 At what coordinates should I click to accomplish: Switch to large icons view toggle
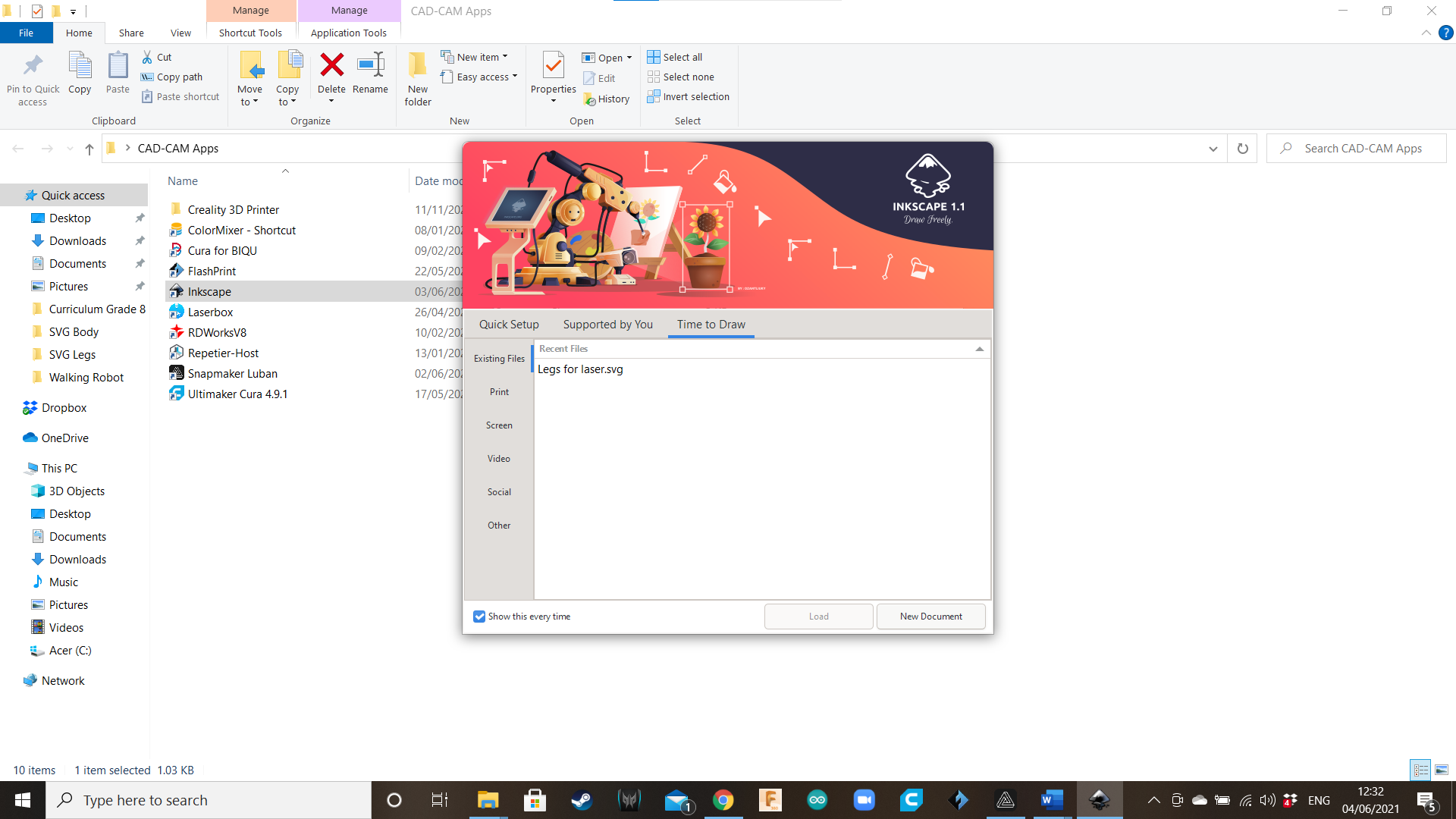click(x=1441, y=770)
